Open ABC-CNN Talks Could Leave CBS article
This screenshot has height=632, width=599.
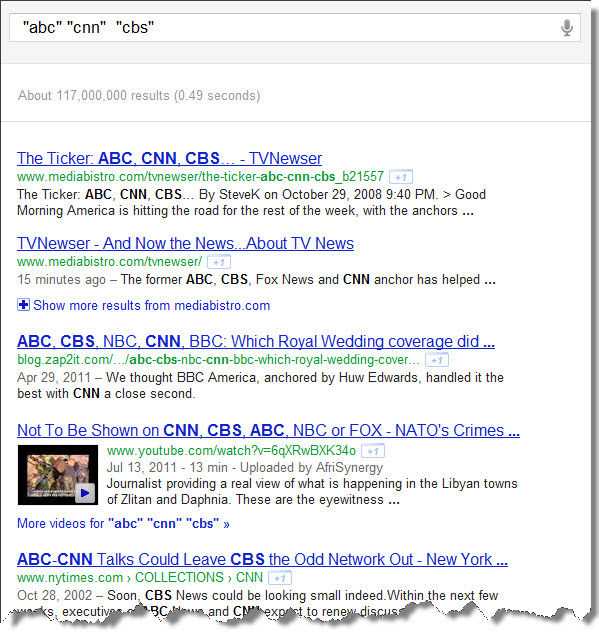coord(262,559)
